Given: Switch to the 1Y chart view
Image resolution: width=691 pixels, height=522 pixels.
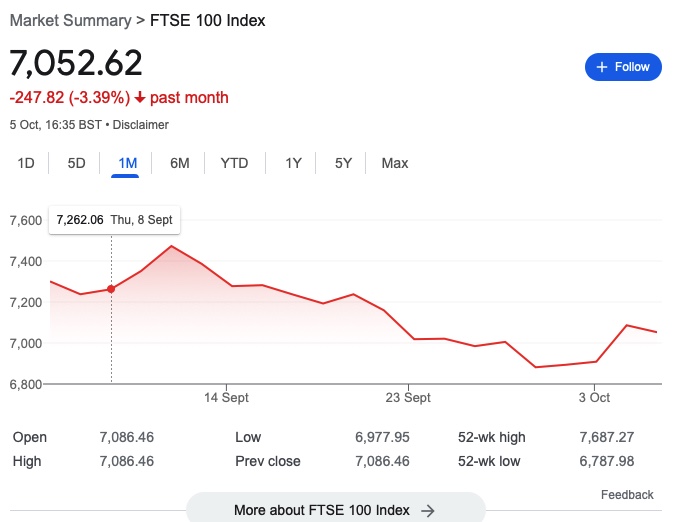Looking at the screenshot, I should 293,163.
